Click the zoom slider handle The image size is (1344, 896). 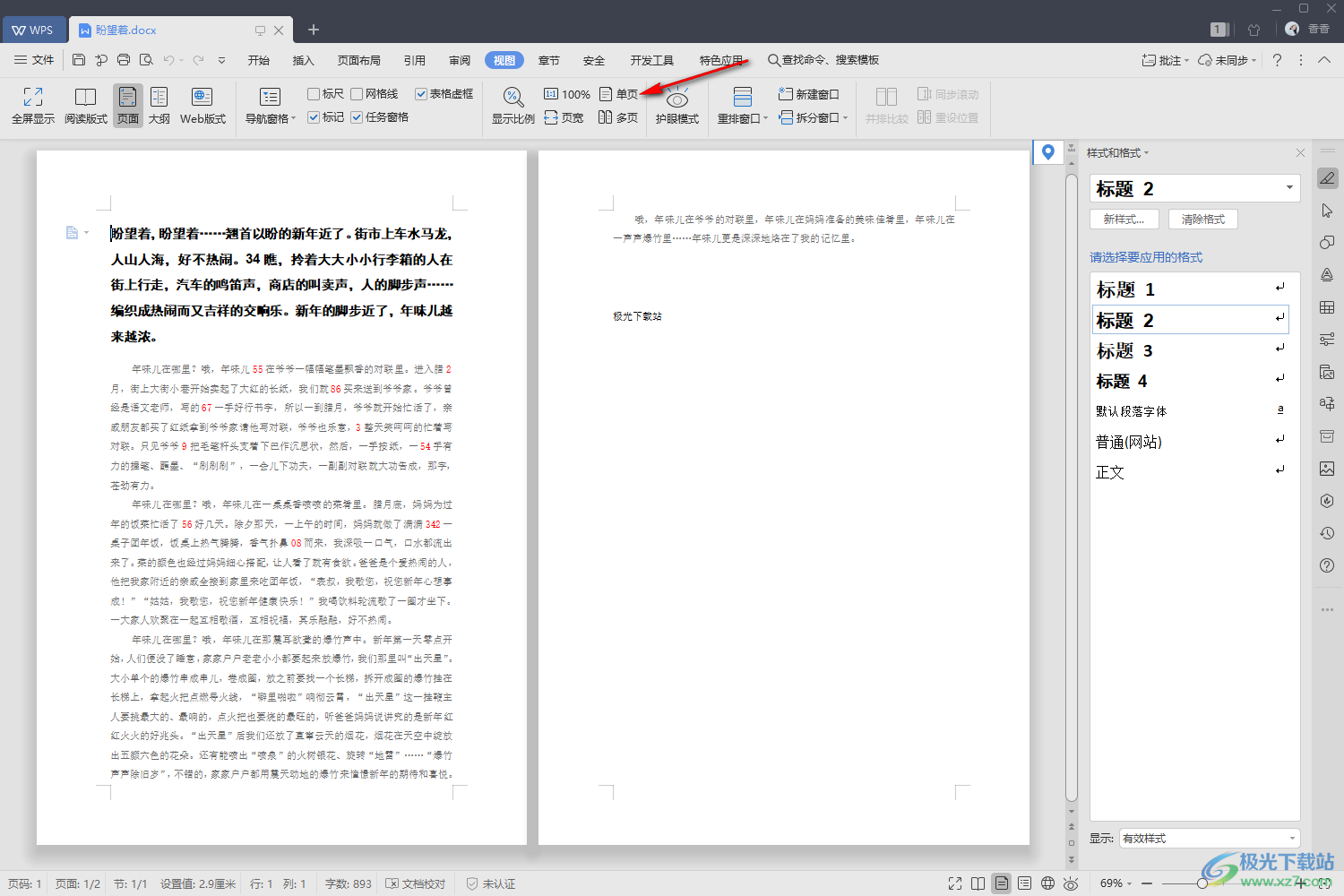tap(1202, 883)
